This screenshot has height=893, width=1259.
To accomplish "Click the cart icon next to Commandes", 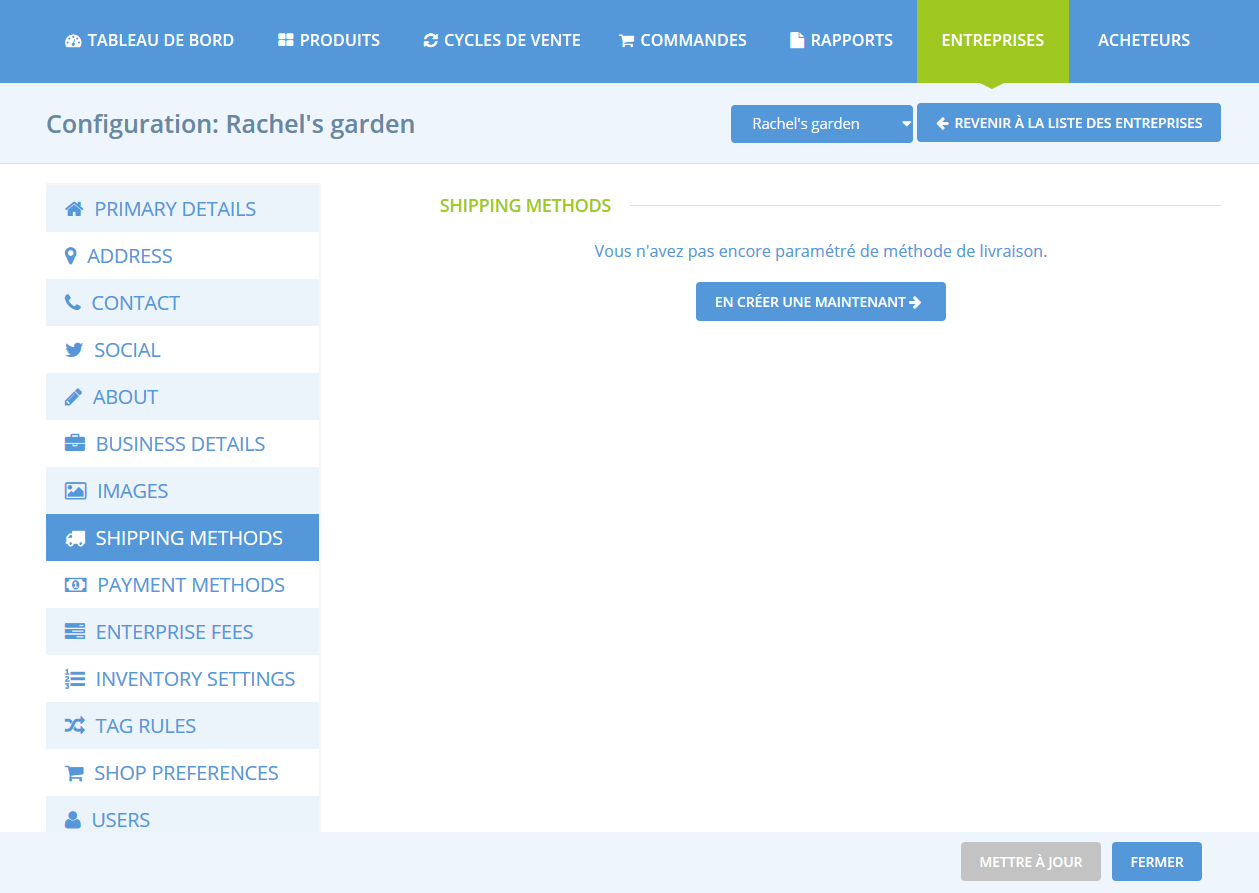I will click(627, 41).
